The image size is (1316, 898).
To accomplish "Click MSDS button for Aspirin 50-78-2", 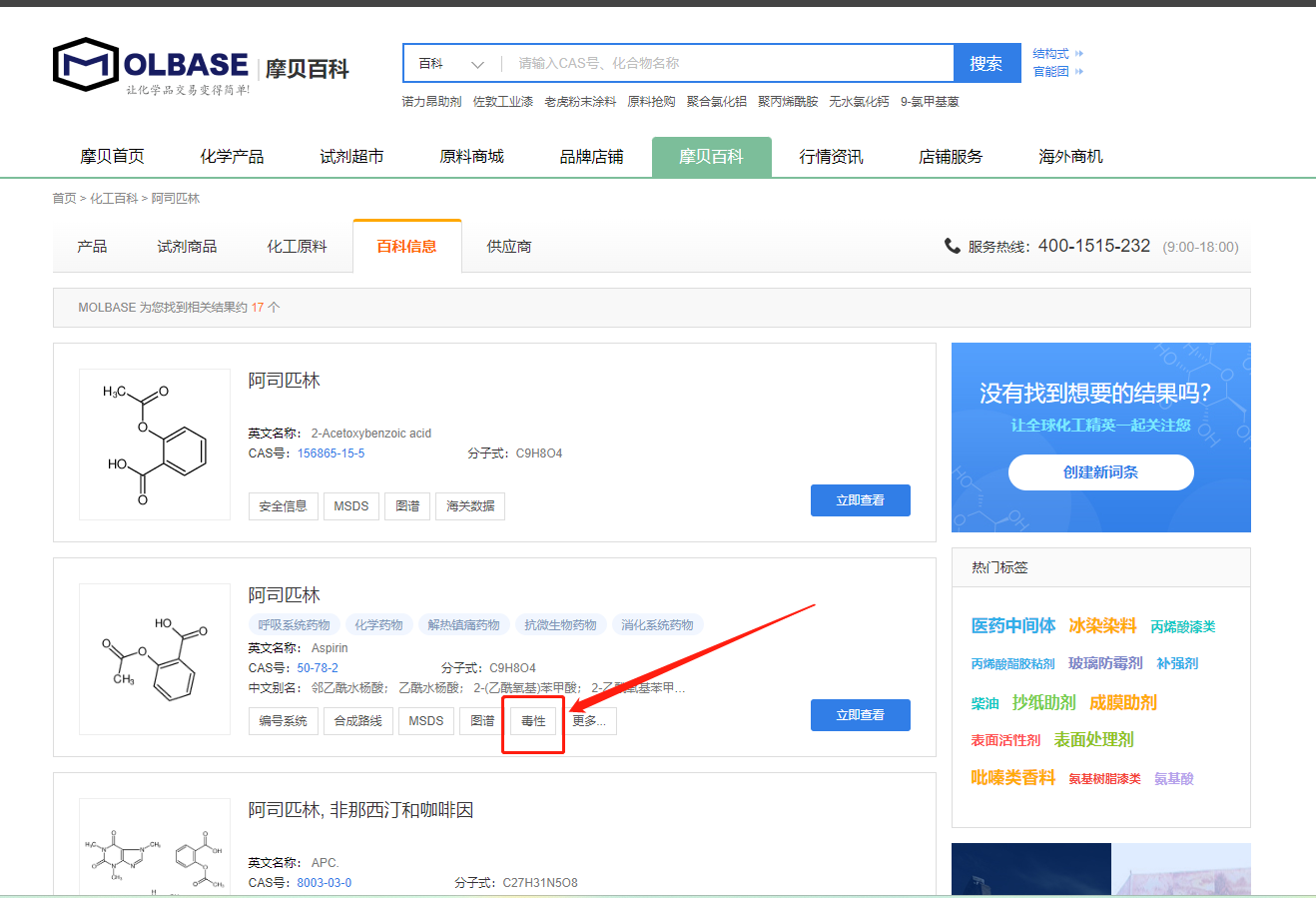I will 426,721.
